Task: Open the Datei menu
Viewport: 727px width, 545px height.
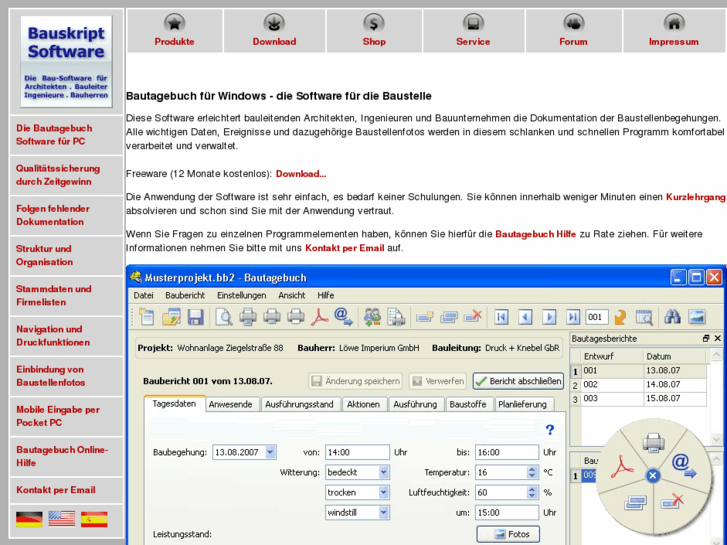Action: (x=143, y=295)
